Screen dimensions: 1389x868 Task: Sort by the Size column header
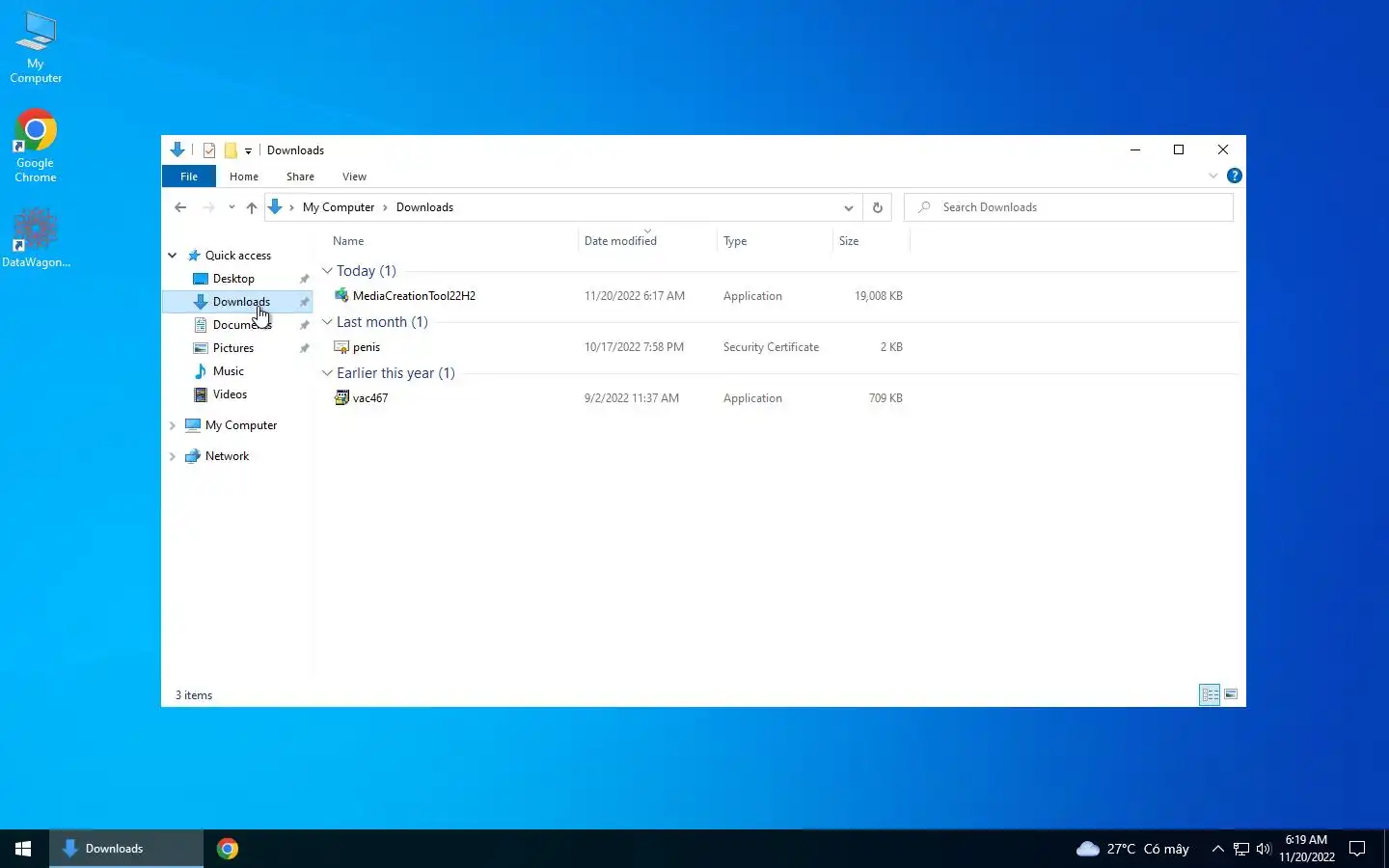[x=849, y=241]
